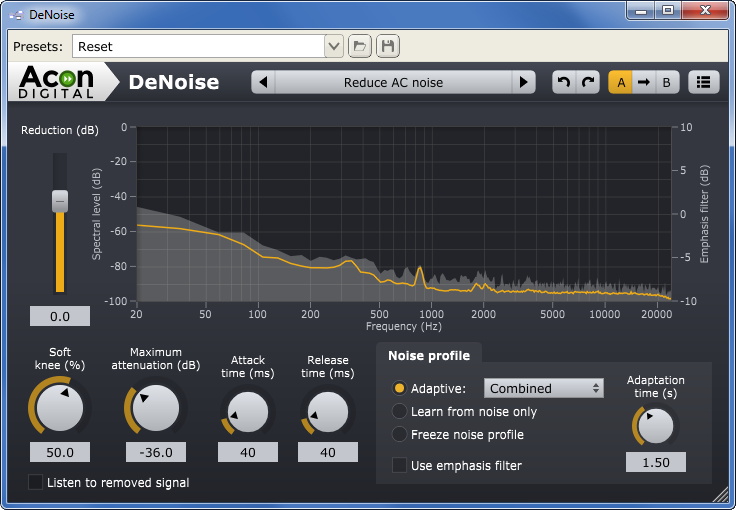Enable the Use emphasis filter checkbox
The width and height of the screenshot is (736, 510).
point(400,465)
